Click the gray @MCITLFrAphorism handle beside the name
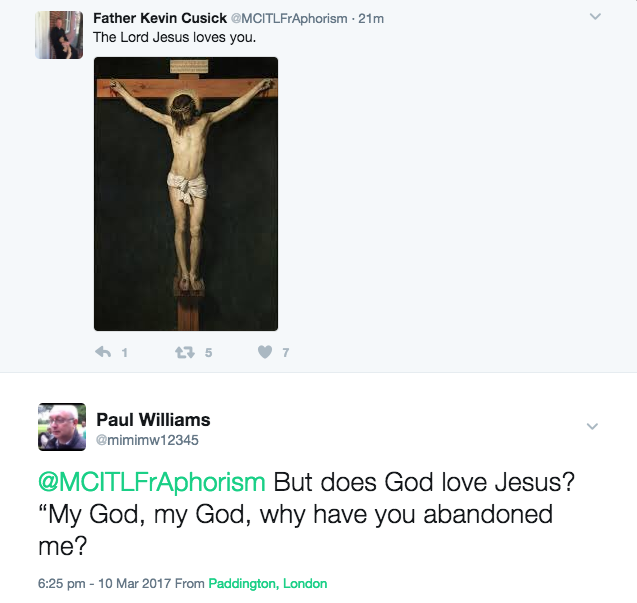 (x=289, y=18)
